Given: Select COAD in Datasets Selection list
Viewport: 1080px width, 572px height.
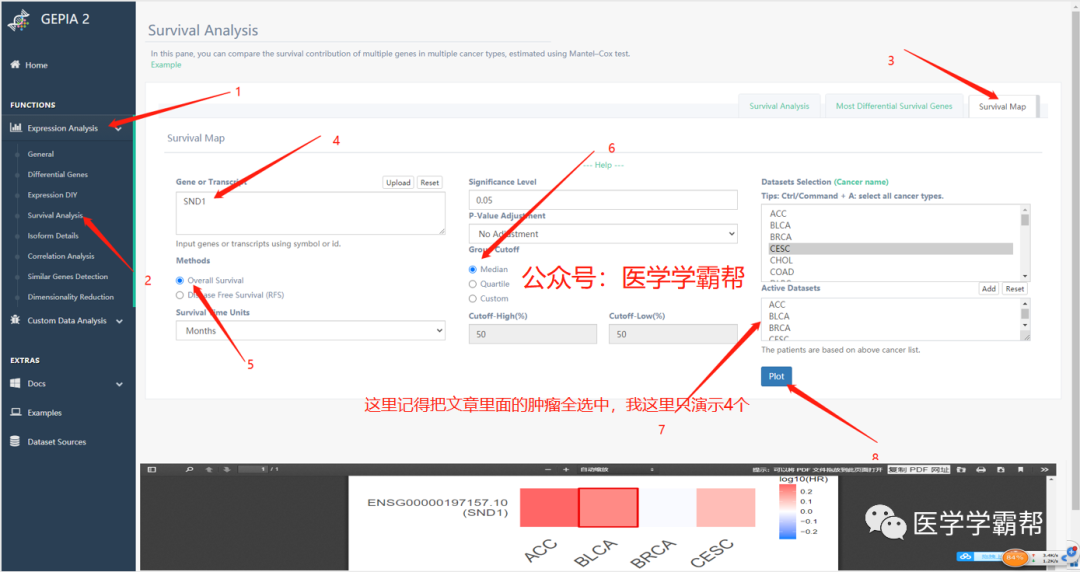Looking at the screenshot, I should pyautogui.click(x=891, y=272).
